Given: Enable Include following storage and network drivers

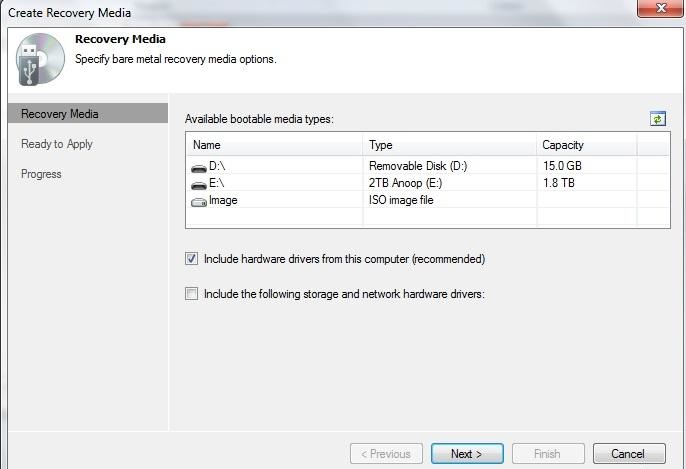Looking at the screenshot, I should point(191,293).
